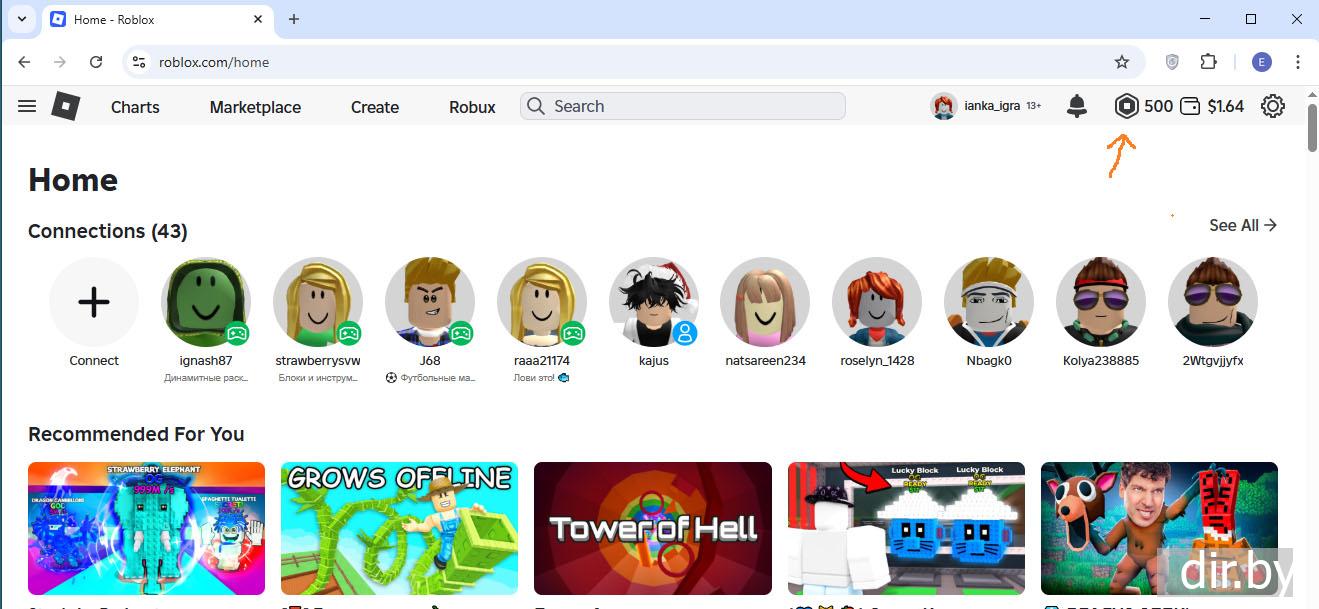The width and height of the screenshot is (1319, 609).
Task: Click ignash87's in-game status text
Action: click(x=206, y=378)
